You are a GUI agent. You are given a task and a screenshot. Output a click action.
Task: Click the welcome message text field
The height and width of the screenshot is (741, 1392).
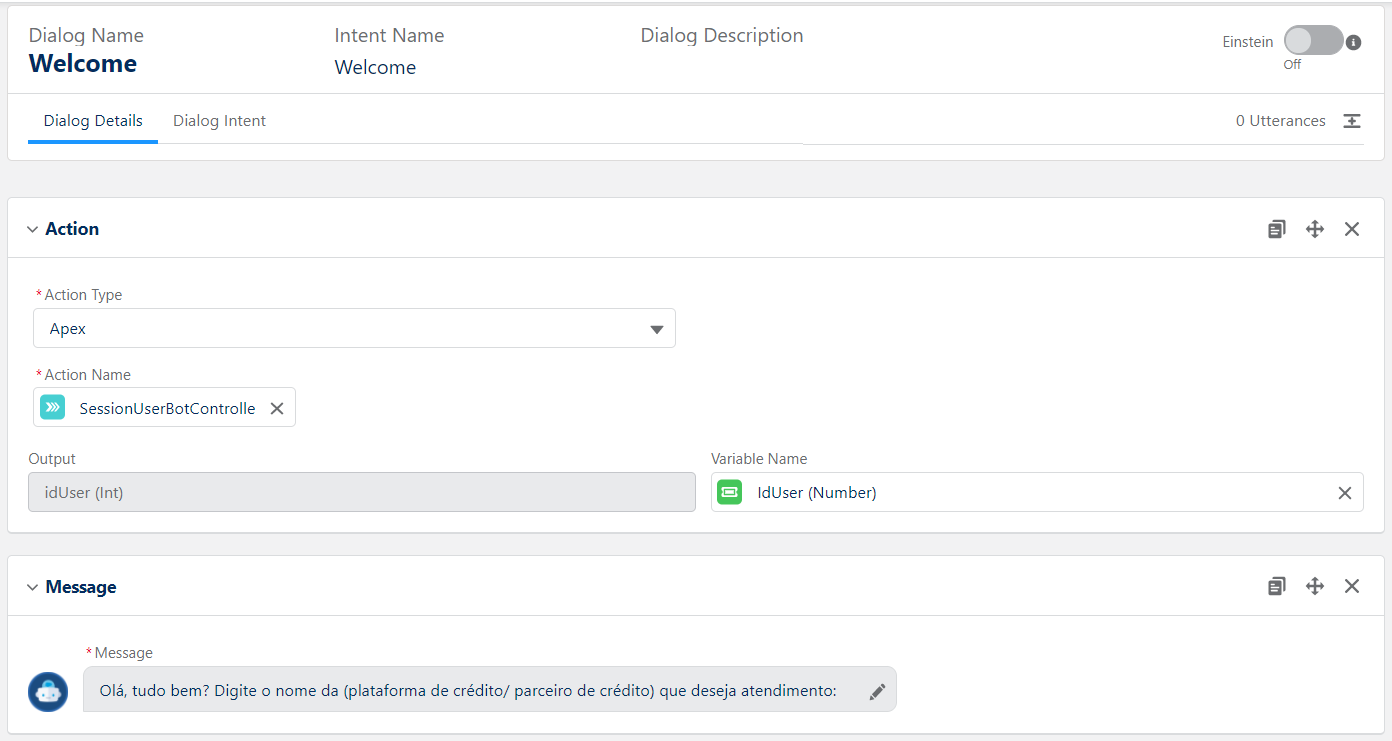pyautogui.click(x=468, y=690)
